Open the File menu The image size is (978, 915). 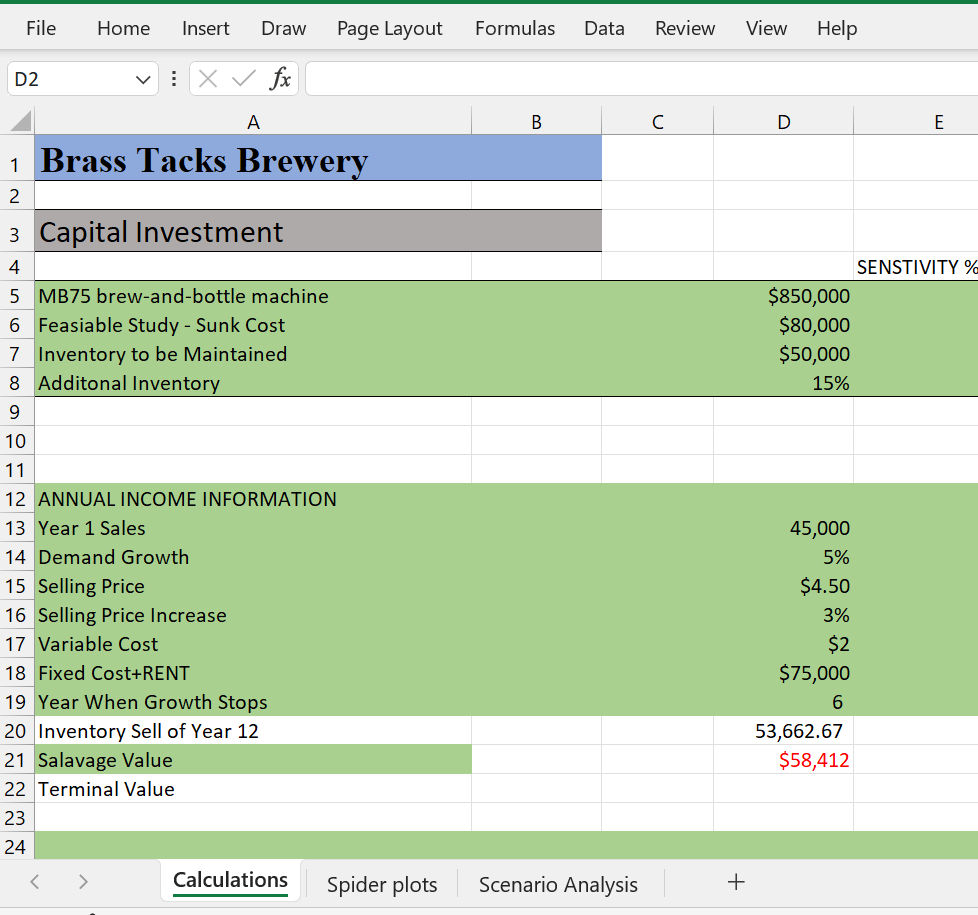coord(41,28)
